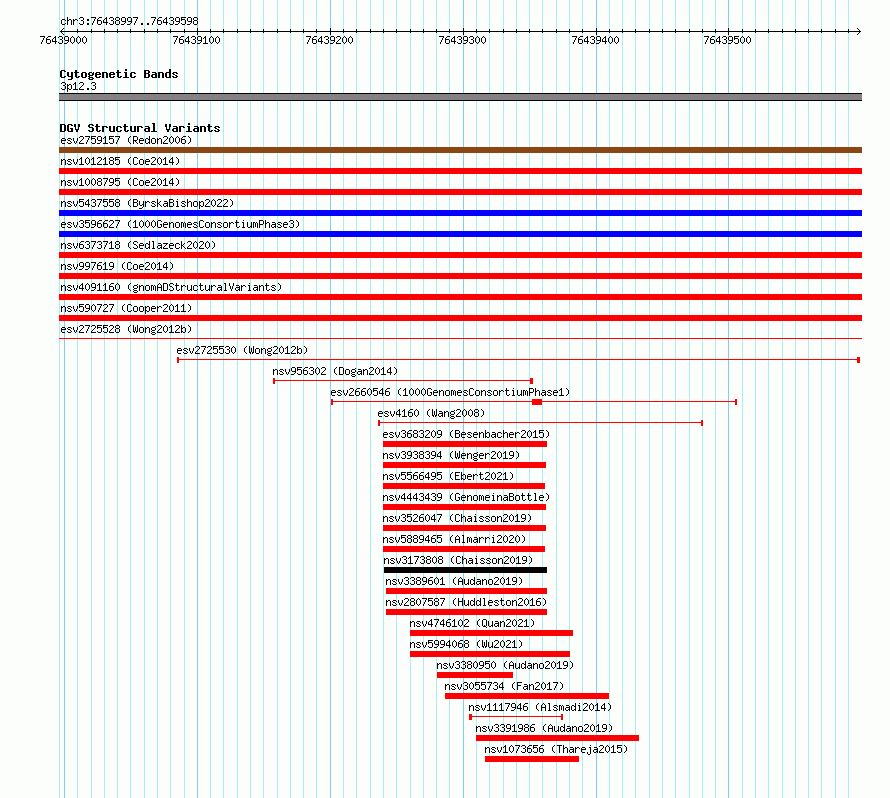
Task: Click red bar under nsv590727 (Cooper2011)
Action: tap(460, 318)
